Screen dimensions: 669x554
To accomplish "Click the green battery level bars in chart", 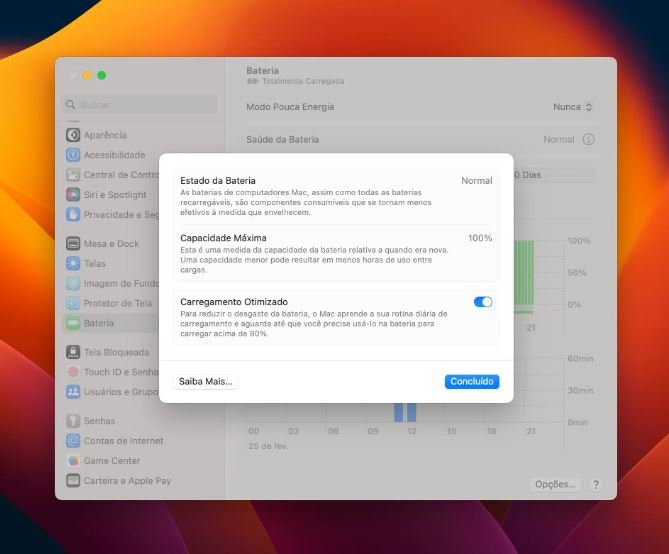I will (x=524, y=273).
